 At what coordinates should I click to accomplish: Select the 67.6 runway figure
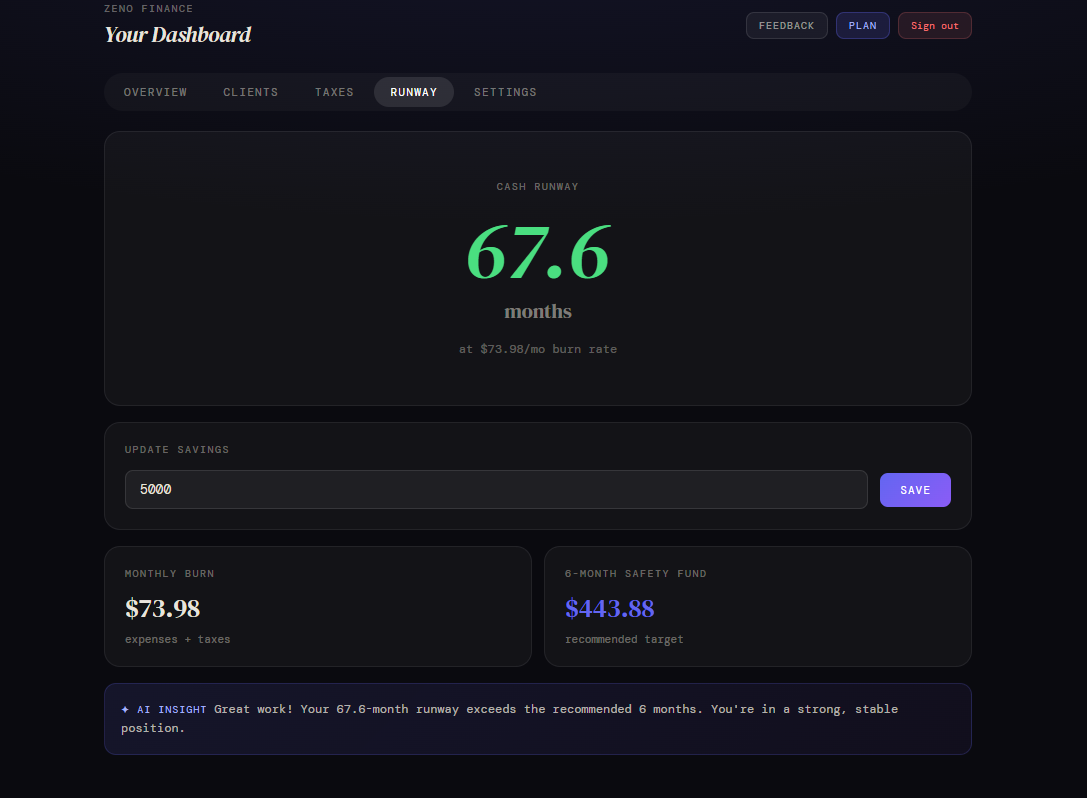(x=538, y=253)
